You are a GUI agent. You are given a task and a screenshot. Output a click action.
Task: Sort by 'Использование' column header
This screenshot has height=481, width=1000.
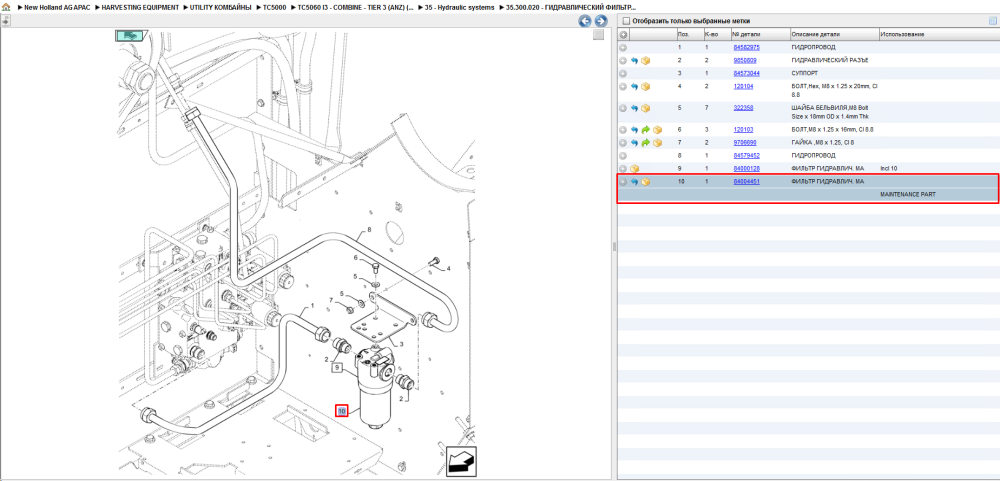(x=902, y=34)
